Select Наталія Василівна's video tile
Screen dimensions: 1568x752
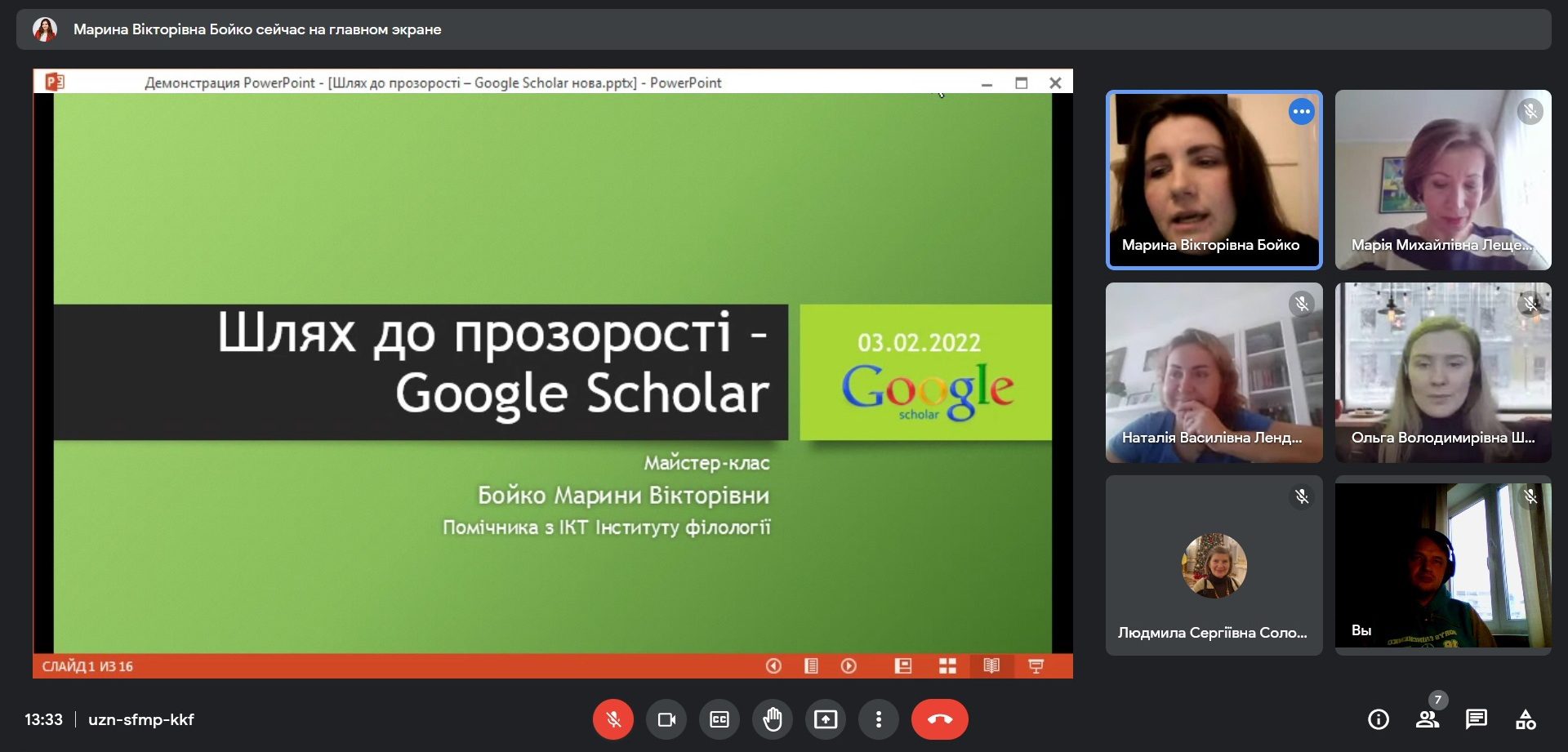click(1214, 372)
